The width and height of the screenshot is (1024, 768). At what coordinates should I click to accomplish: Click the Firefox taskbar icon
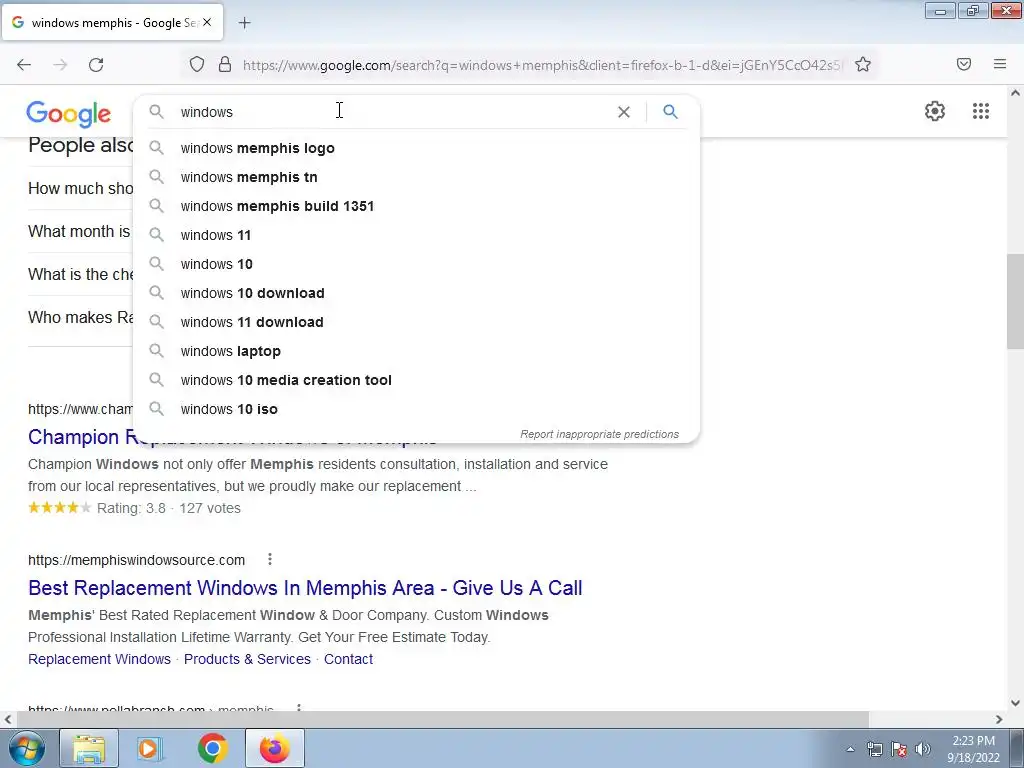[x=274, y=748]
